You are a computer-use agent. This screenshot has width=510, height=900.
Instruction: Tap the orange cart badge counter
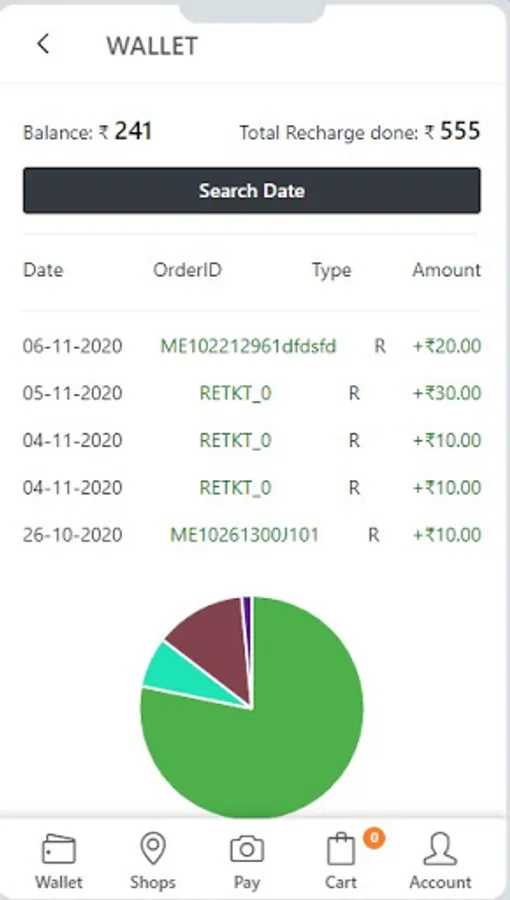(374, 838)
